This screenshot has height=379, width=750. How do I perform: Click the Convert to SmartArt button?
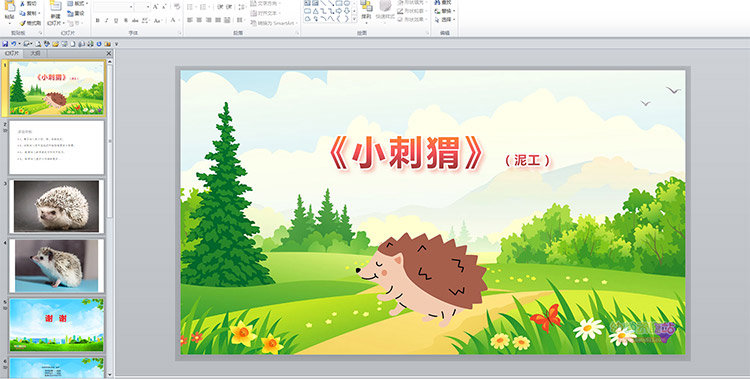pos(274,23)
